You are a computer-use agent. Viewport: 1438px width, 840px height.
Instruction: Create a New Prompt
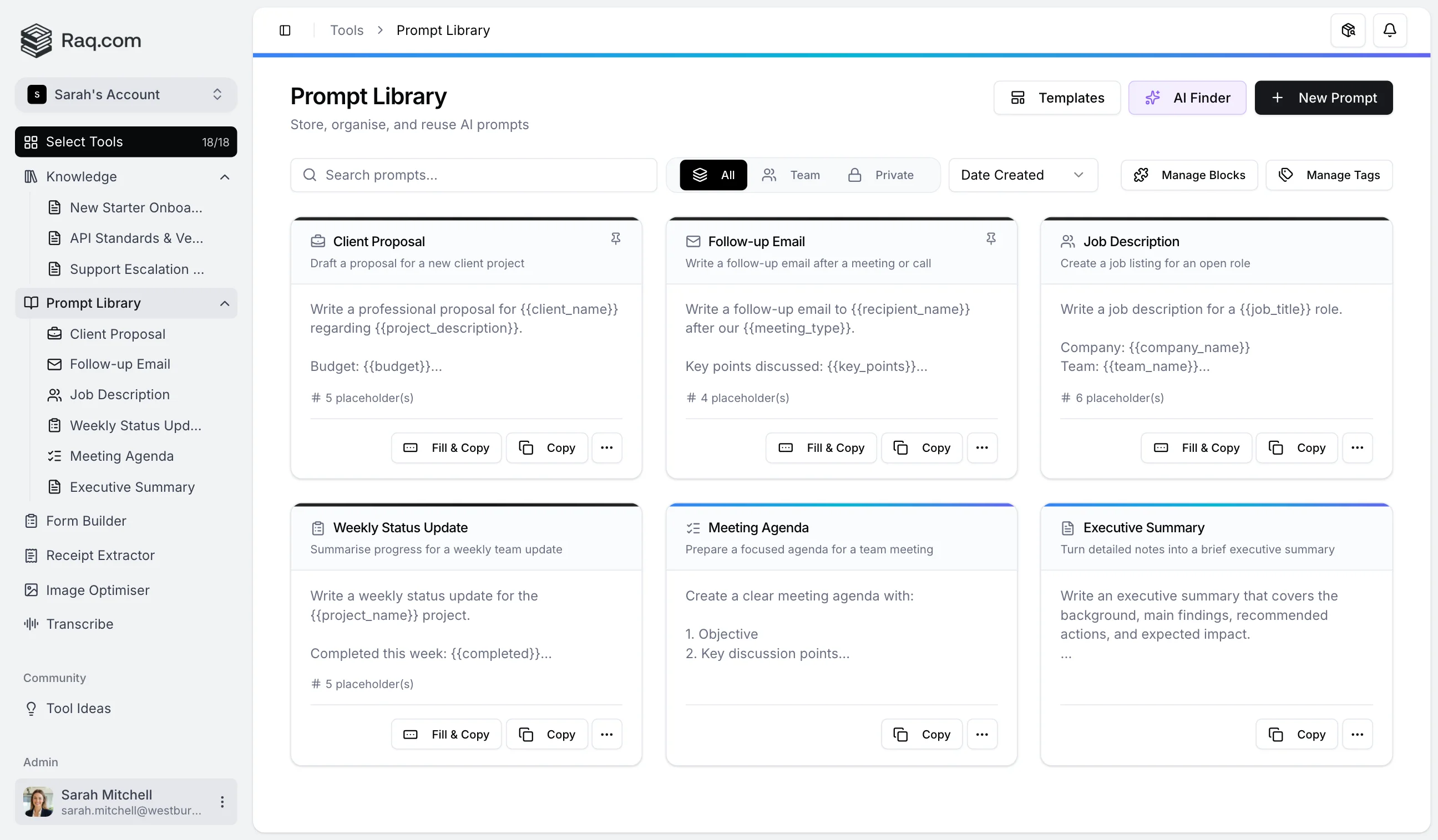[x=1323, y=98]
